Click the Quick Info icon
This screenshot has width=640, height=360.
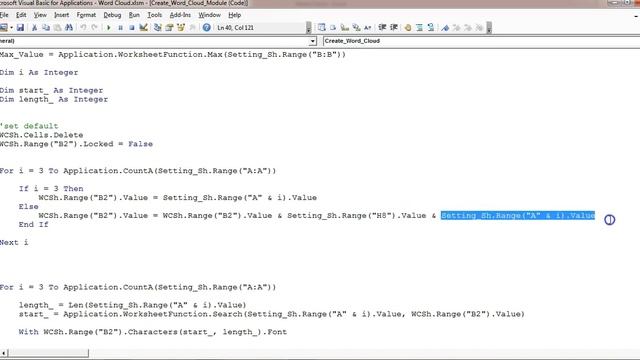344,27
